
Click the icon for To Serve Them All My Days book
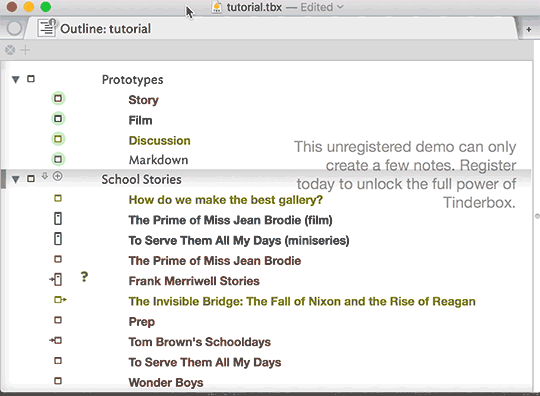coord(58,361)
